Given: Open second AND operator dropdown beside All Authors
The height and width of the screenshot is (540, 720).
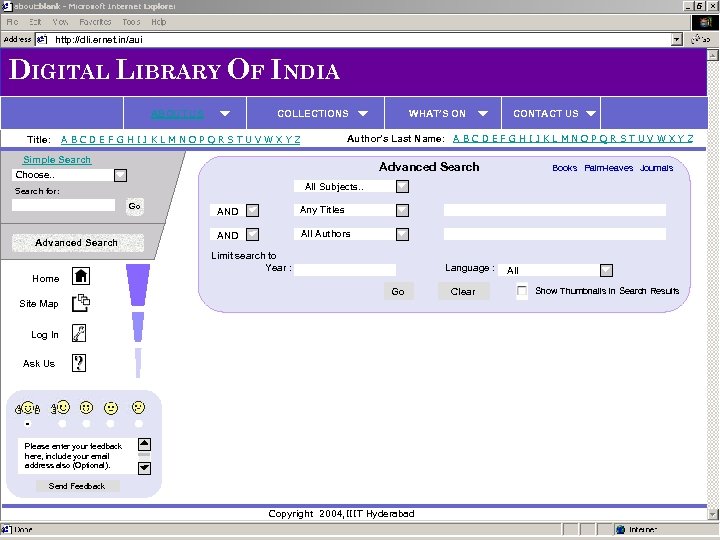Looking at the screenshot, I should [x=253, y=235].
